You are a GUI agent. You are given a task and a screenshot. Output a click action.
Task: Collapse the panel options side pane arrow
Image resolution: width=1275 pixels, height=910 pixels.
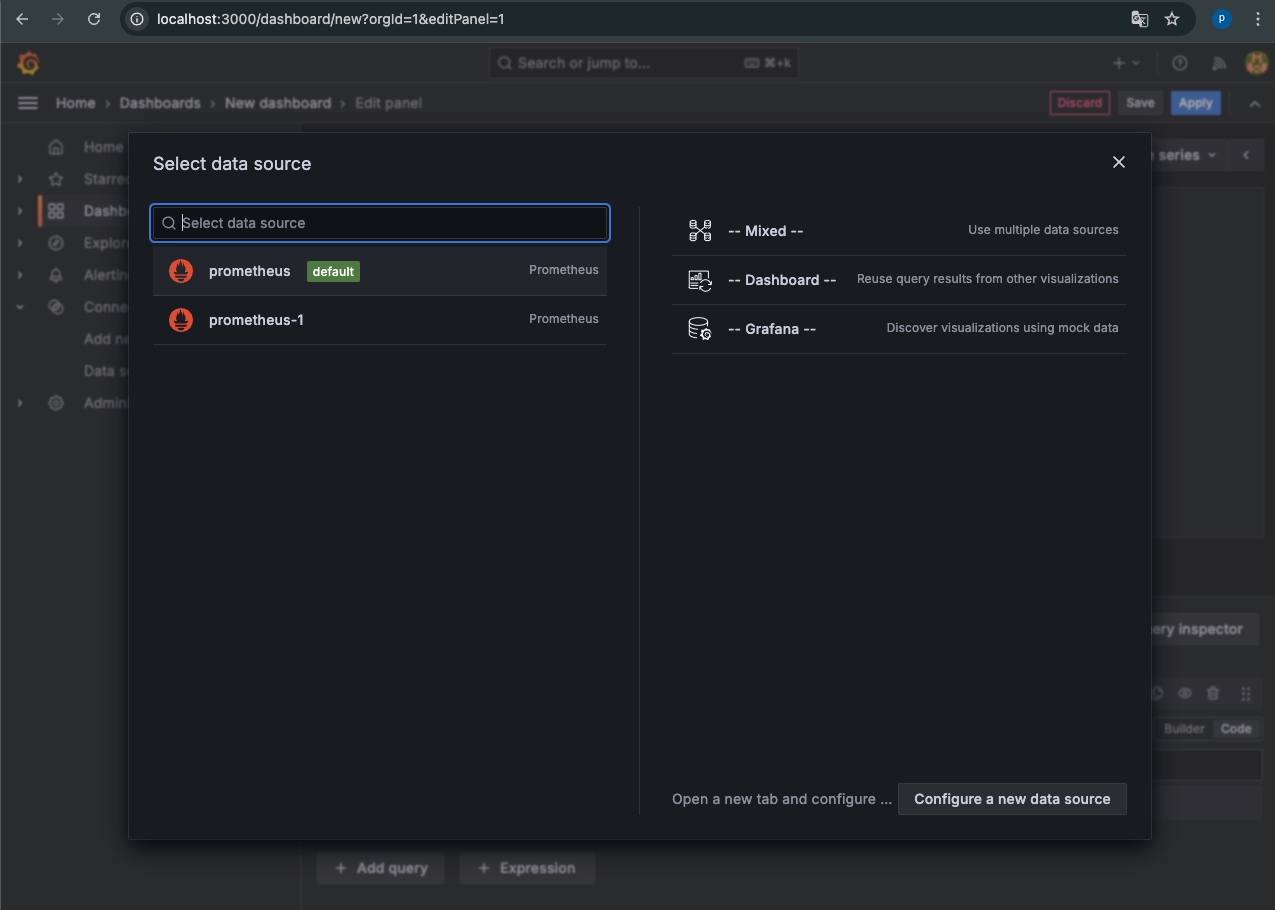[x=1246, y=155]
